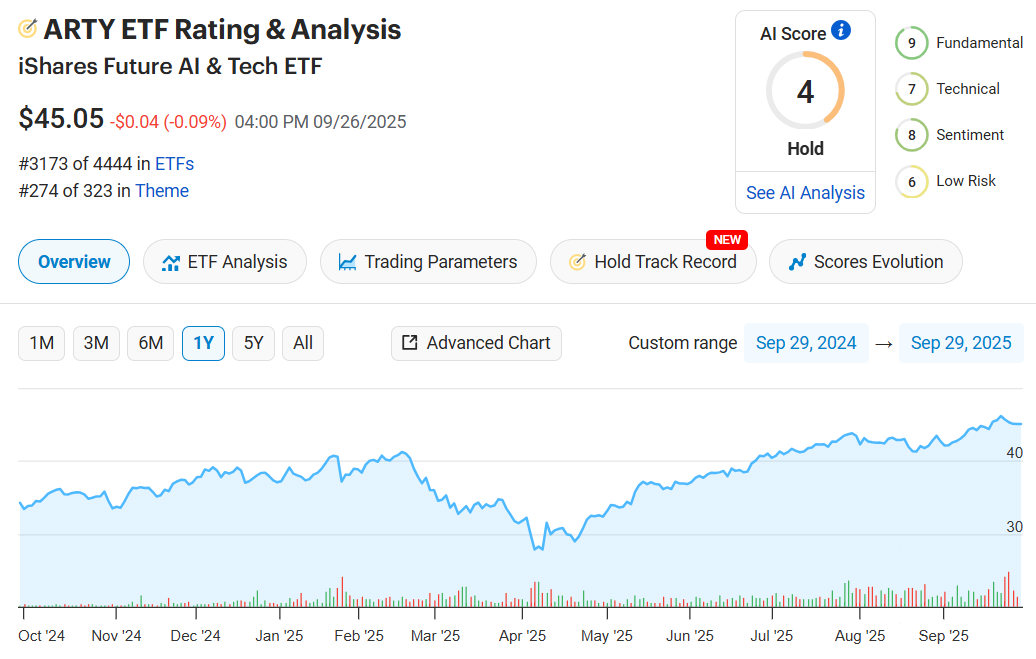Click the target icon beside ARTY title

(x=28, y=29)
